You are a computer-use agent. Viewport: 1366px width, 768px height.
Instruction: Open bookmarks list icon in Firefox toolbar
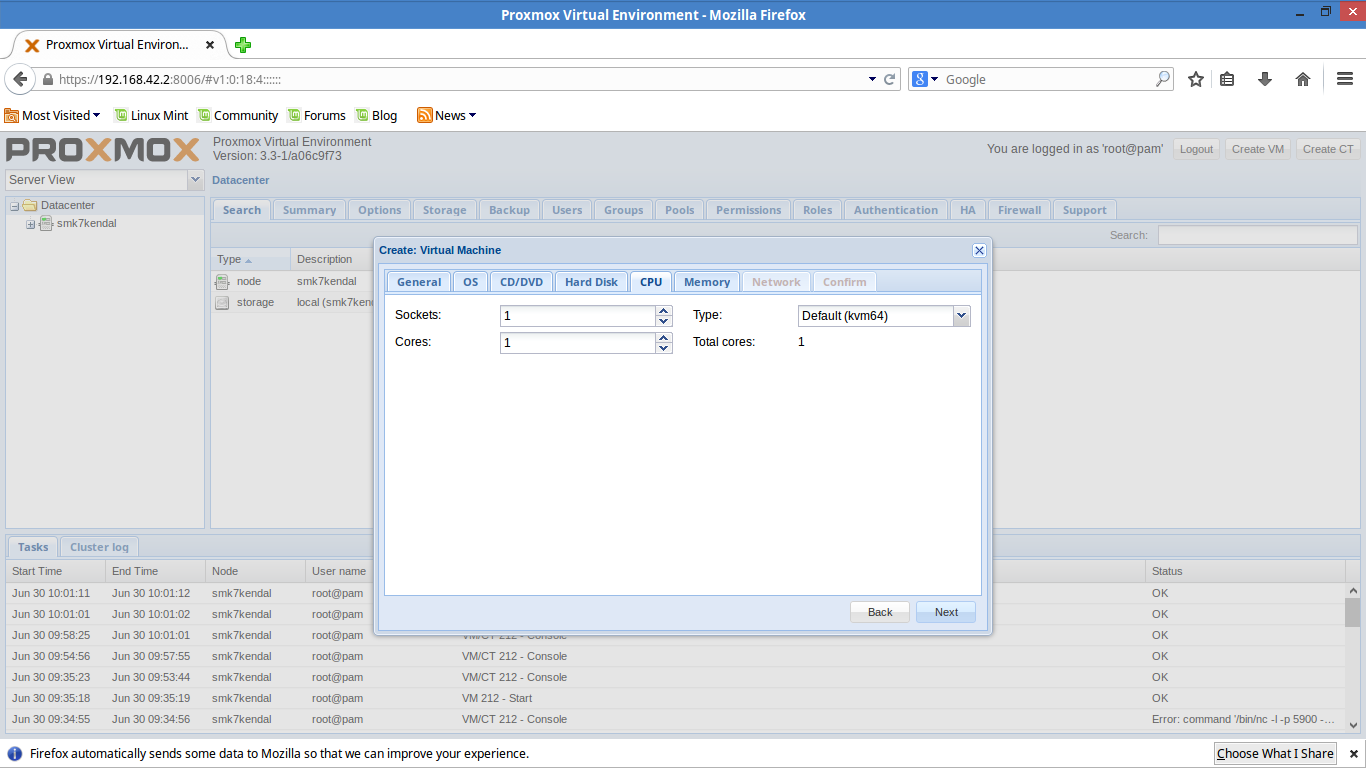[1228, 79]
